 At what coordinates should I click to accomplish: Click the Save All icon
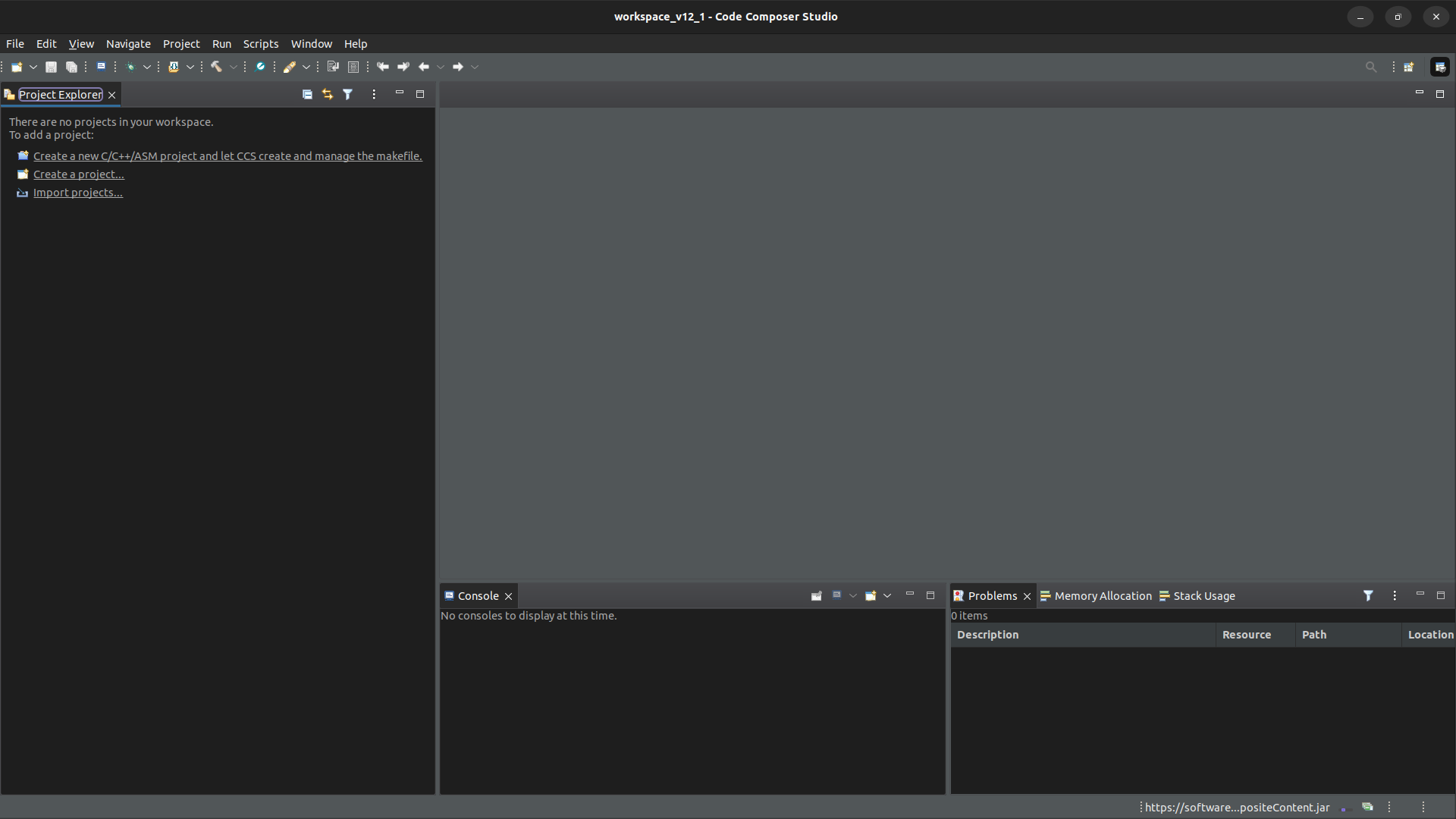click(x=71, y=67)
